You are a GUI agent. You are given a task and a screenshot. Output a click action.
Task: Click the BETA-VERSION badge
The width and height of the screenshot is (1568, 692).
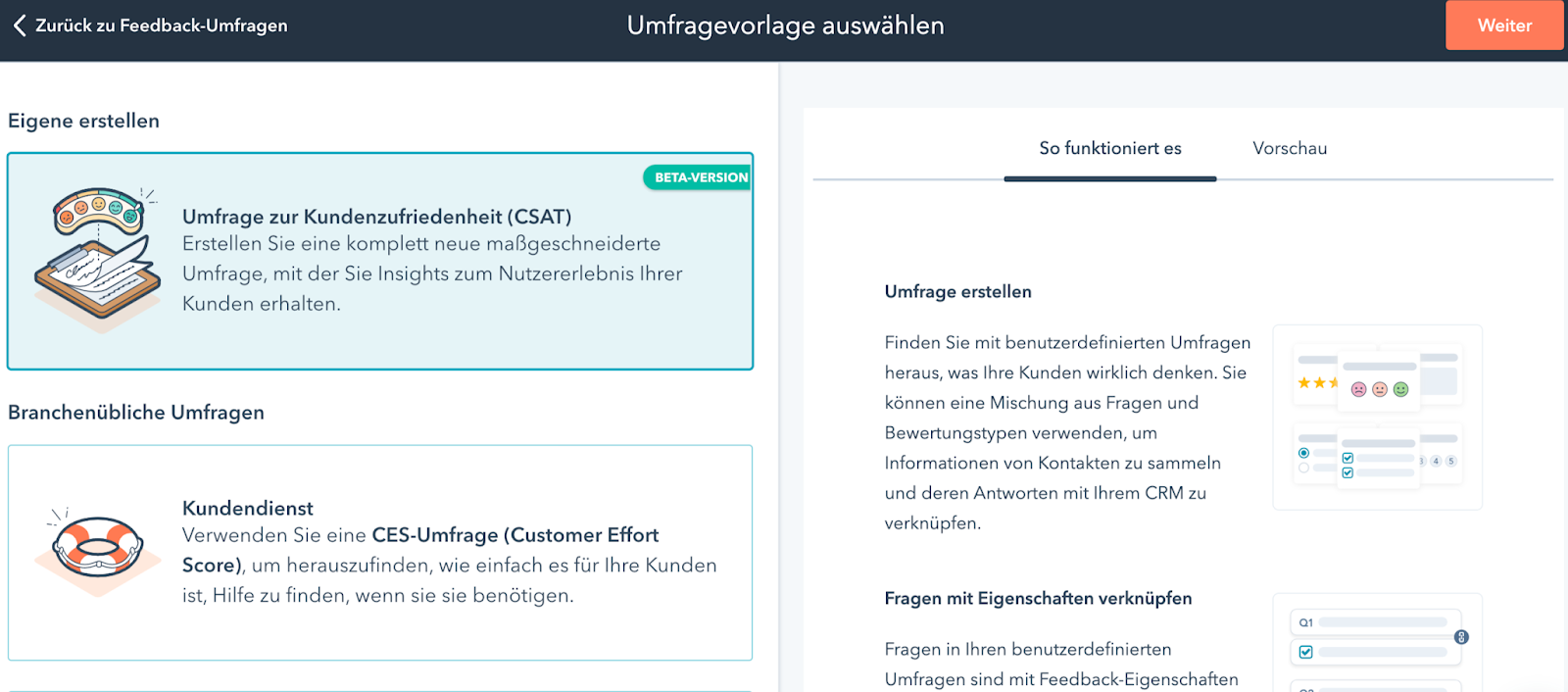pyautogui.click(x=699, y=177)
